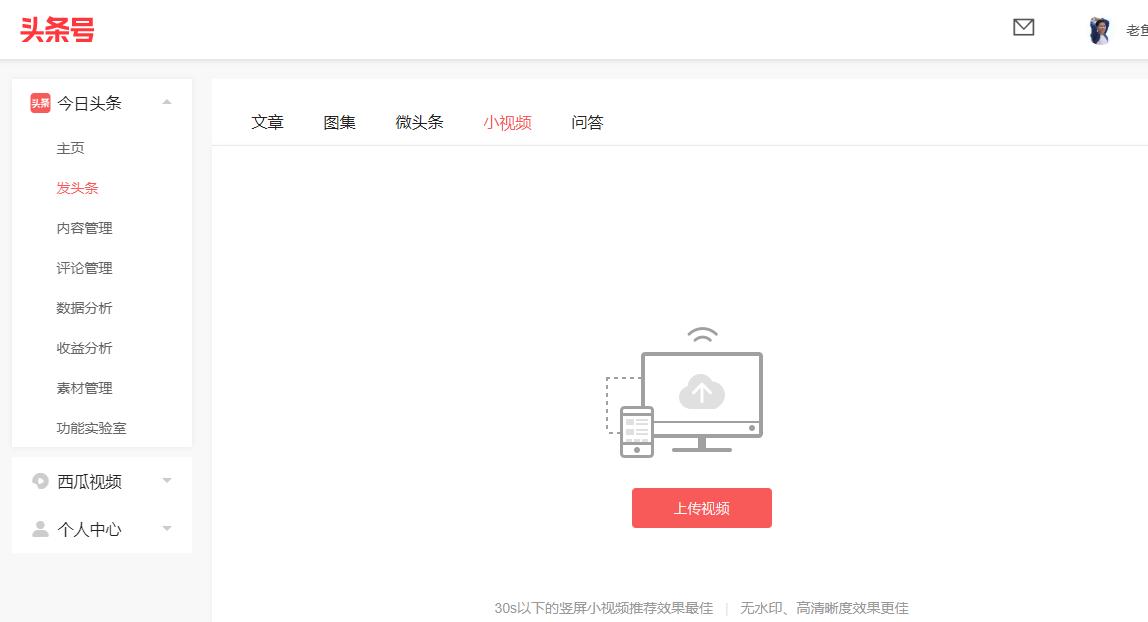Click the 头条号 logo

(x=57, y=30)
